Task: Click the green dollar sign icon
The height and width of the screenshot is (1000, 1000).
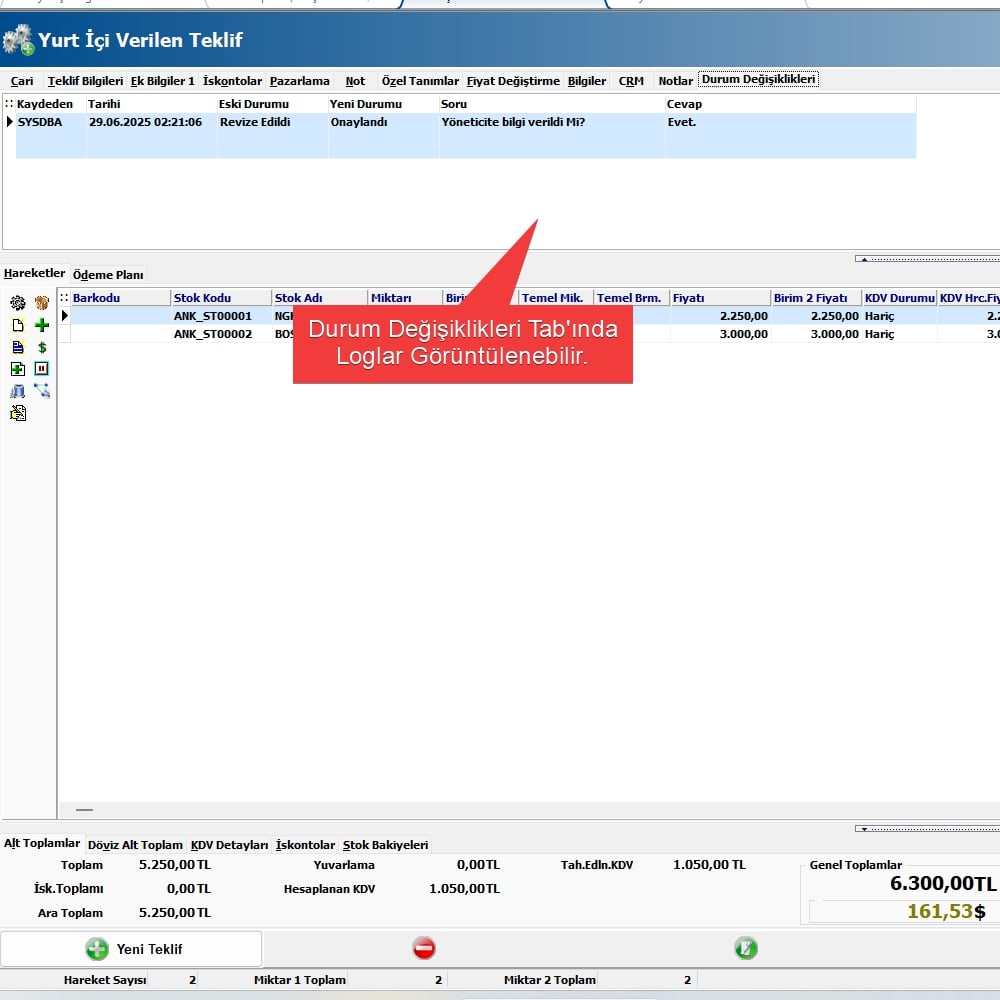Action: click(42, 347)
